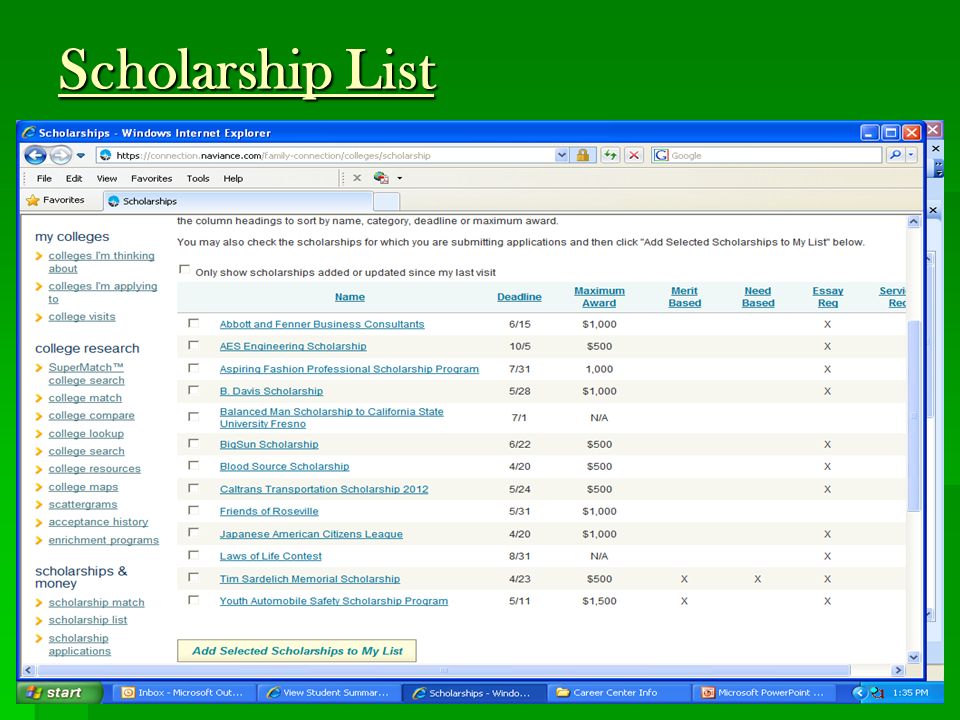Screen dimensions: 960x720
Task: Switch to Microsoft PowerPoint taskbar item
Action: coord(763,692)
